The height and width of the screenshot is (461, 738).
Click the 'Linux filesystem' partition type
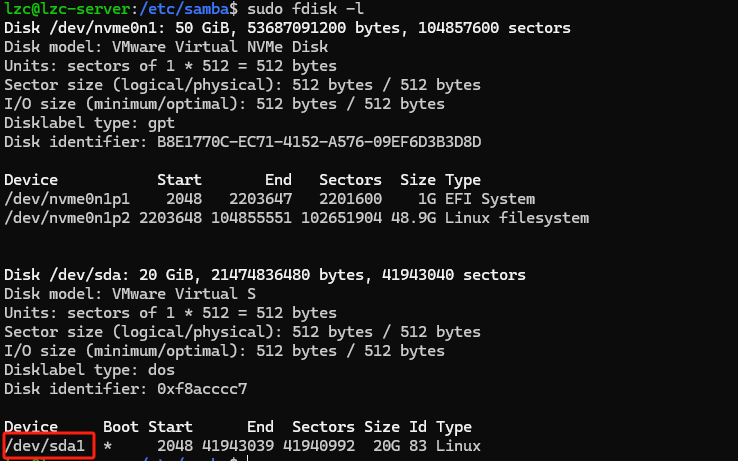[x=517, y=217]
